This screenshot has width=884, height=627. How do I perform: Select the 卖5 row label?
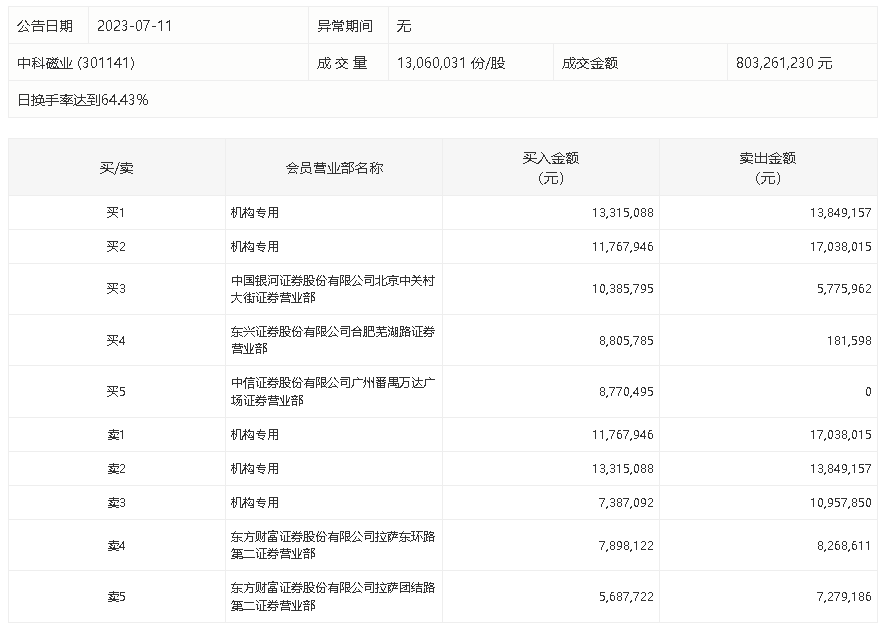tap(116, 597)
